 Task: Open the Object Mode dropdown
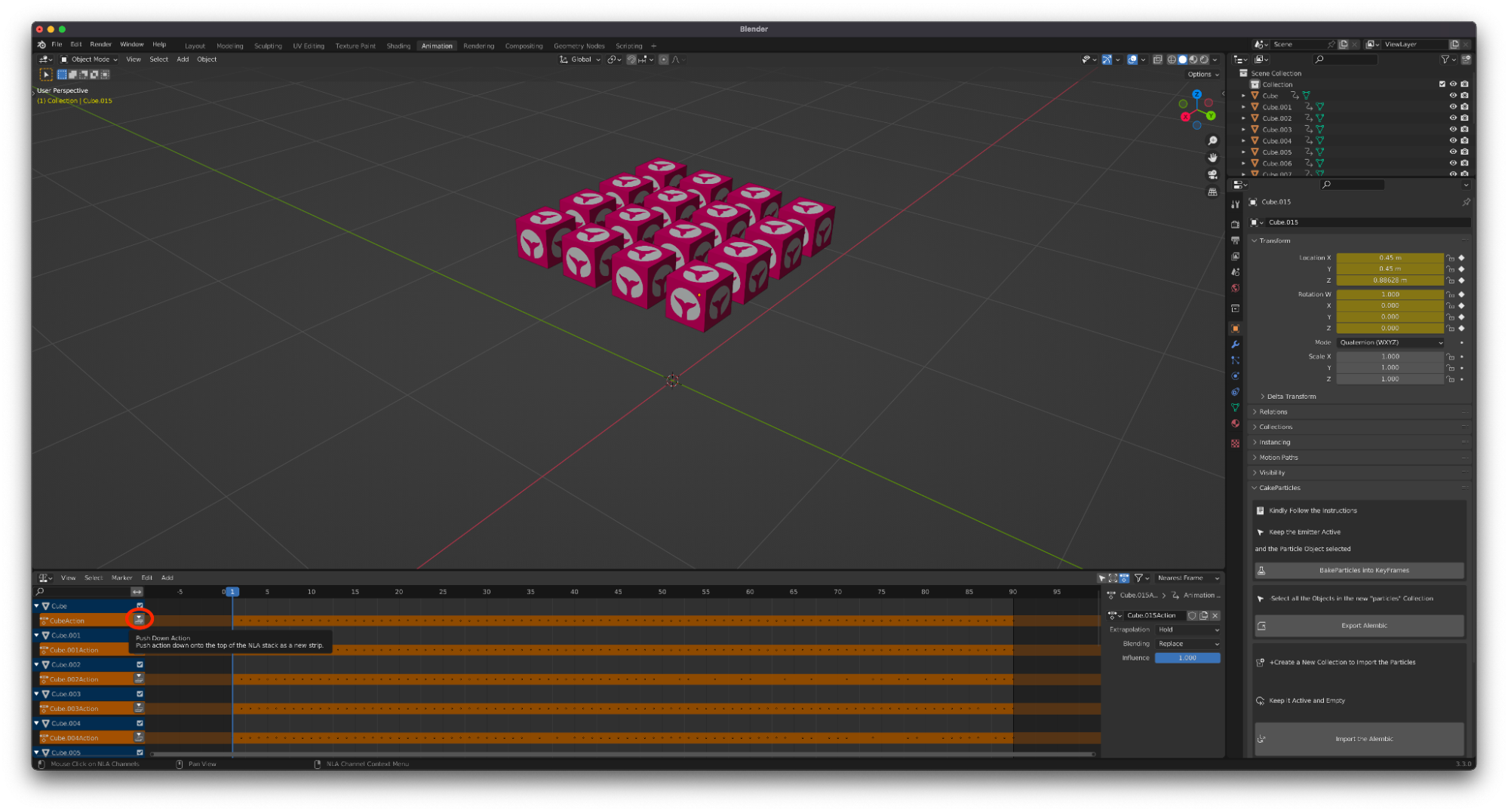coord(89,60)
